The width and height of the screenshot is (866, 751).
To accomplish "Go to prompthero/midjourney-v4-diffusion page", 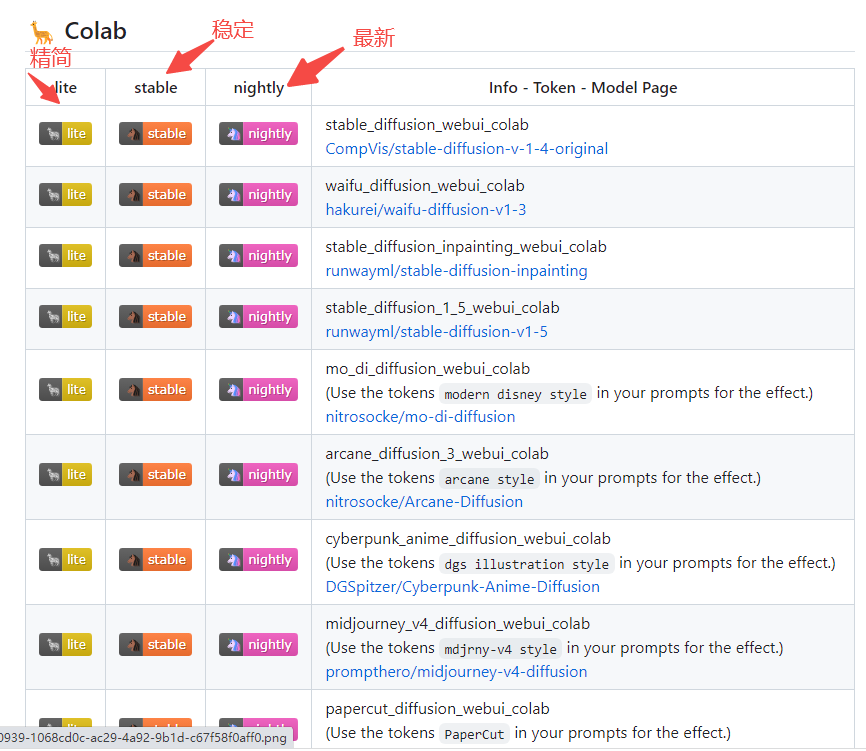I will click(456, 672).
